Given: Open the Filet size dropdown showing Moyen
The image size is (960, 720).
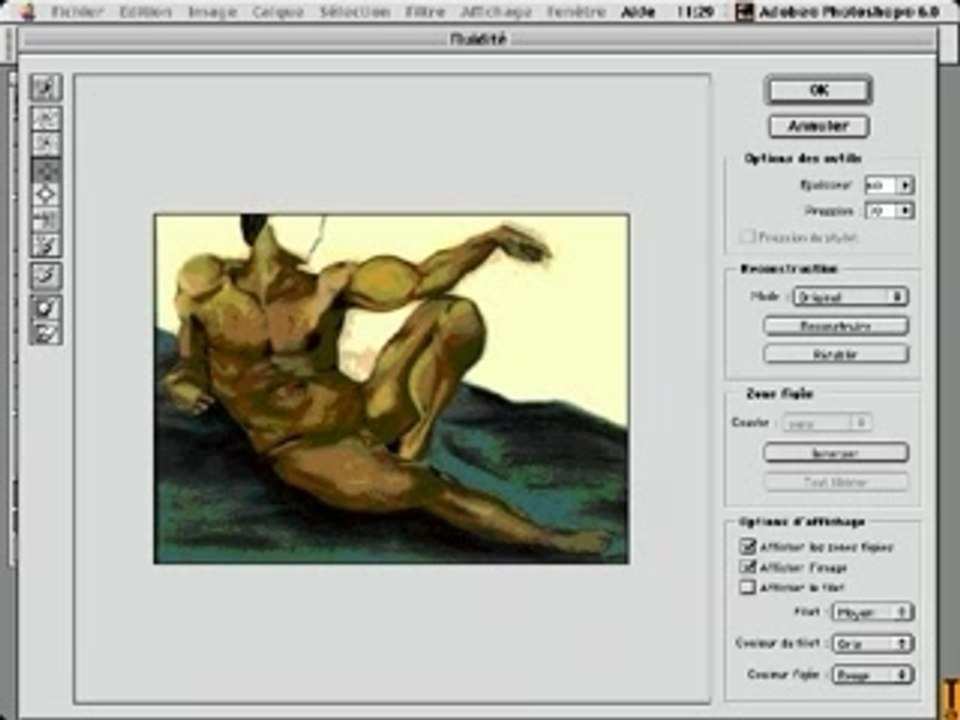Looking at the screenshot, I should pyautogui.click(x=872, y=612).
